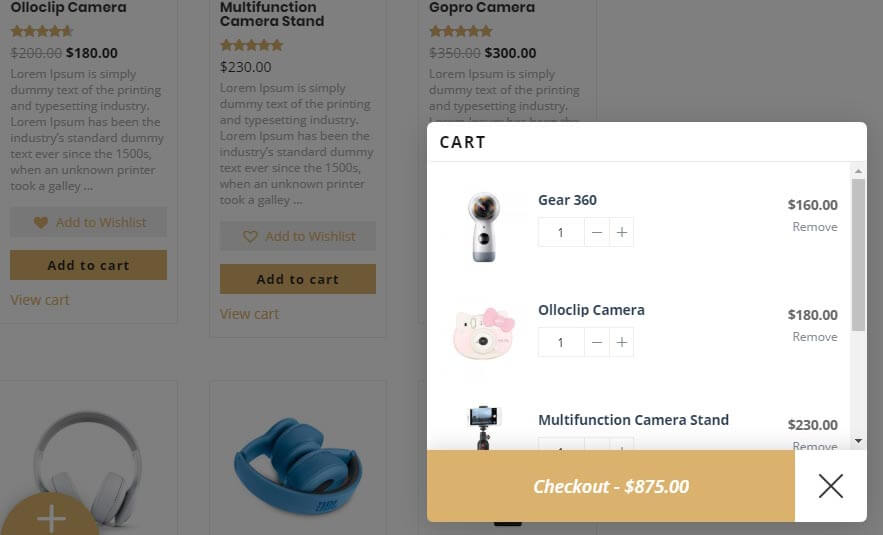Close the cart popup with X icon

coord(830,486)
